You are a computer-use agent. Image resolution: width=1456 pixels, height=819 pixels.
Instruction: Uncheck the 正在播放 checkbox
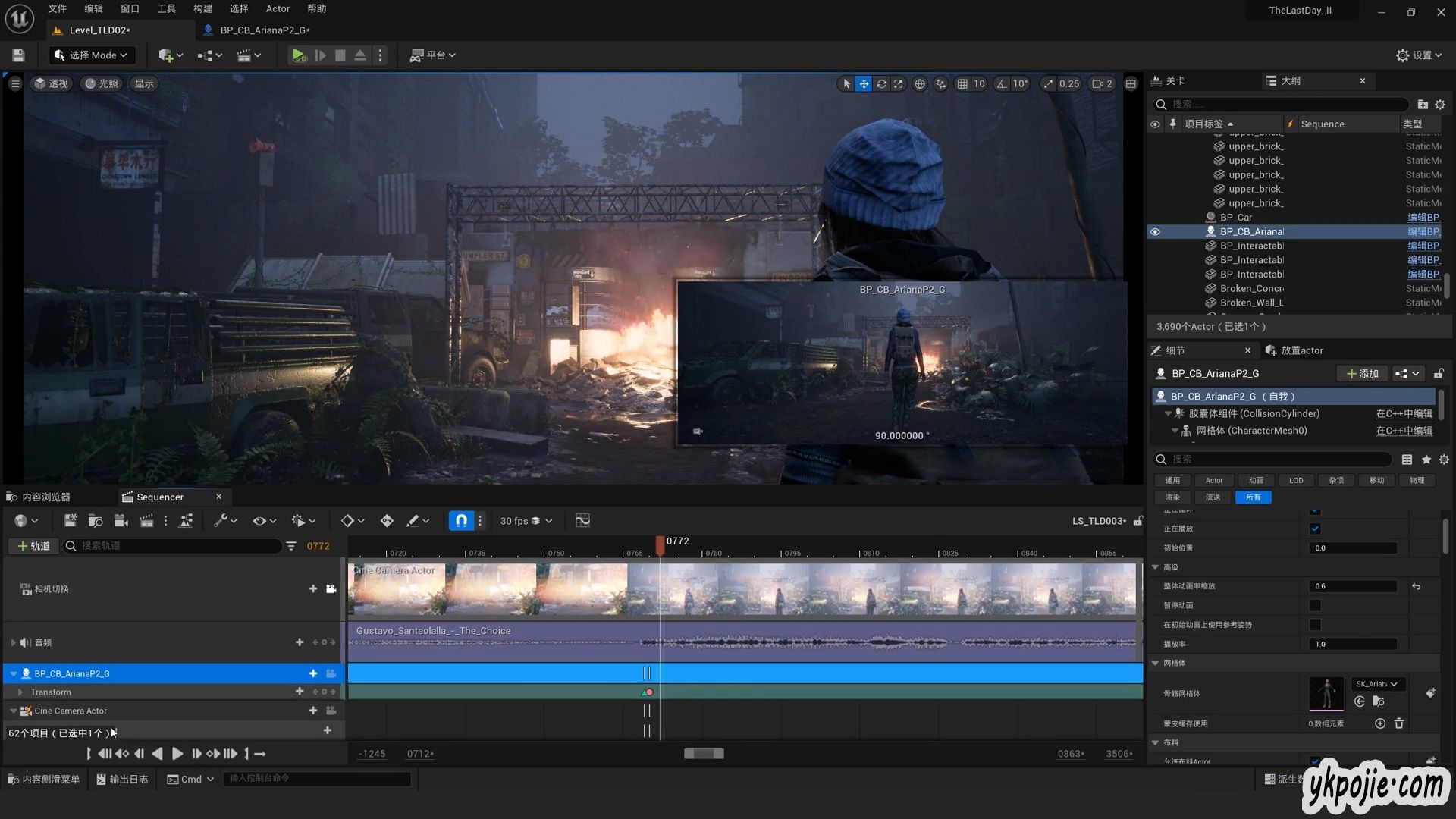[1315, 529]
